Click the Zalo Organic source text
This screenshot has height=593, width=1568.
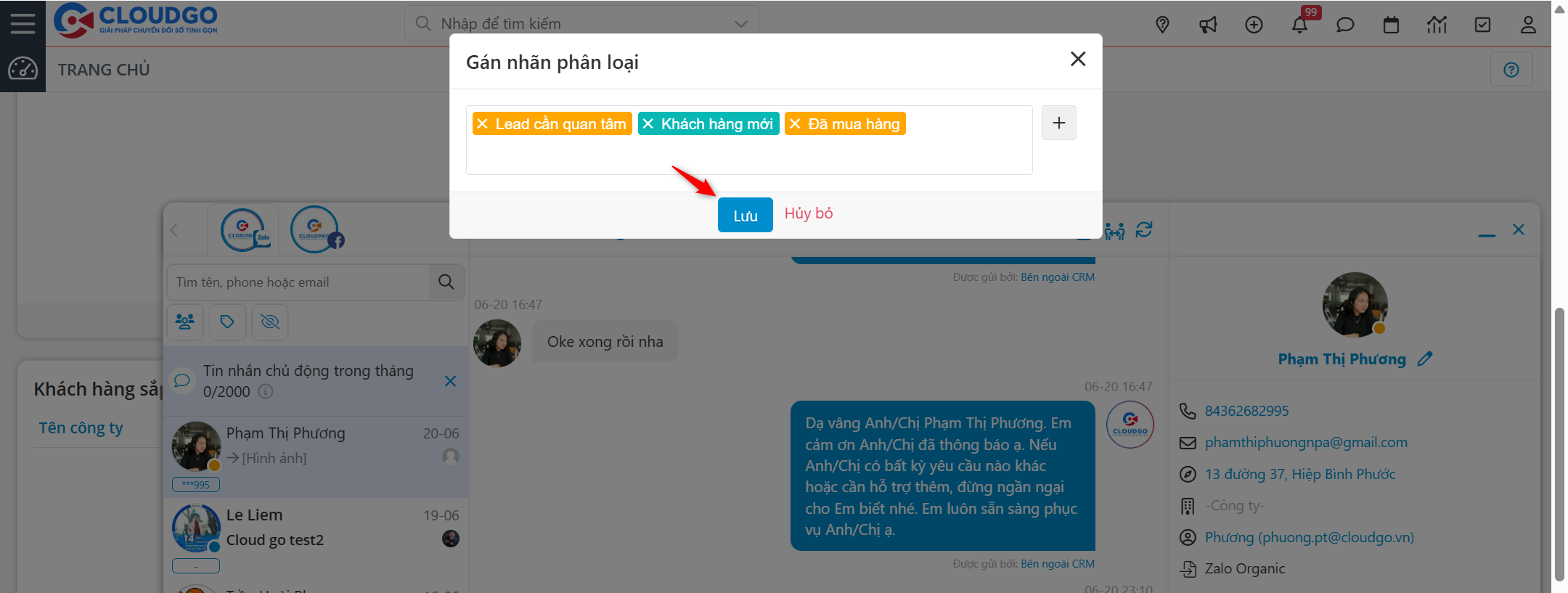pyautogui.click(x=1245, y=568)
